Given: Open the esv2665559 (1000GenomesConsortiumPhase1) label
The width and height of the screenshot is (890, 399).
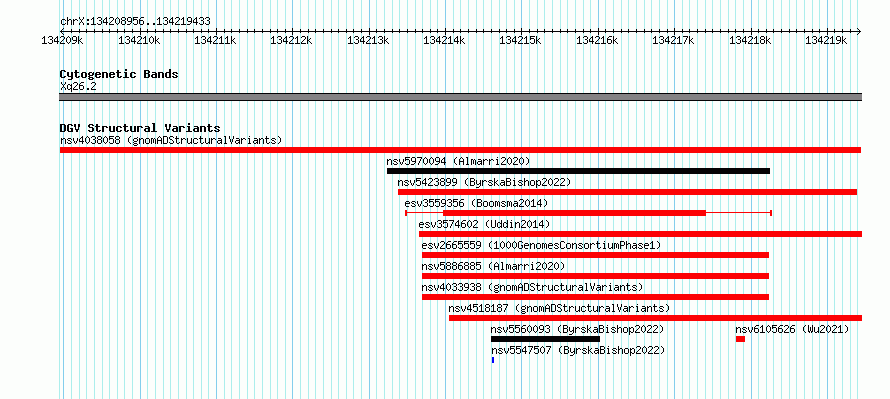Looking at the screenshot, I should coord(541,245).
